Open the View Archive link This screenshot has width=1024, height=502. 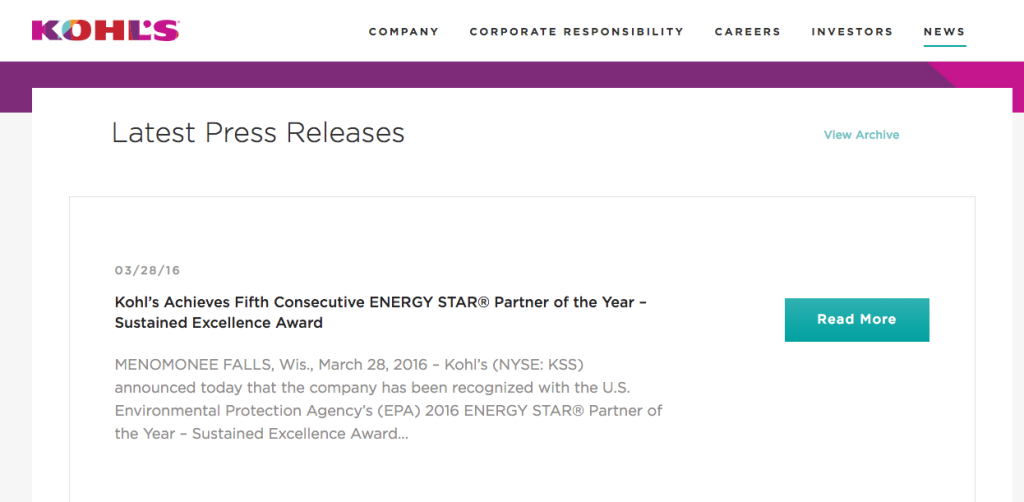861,135
